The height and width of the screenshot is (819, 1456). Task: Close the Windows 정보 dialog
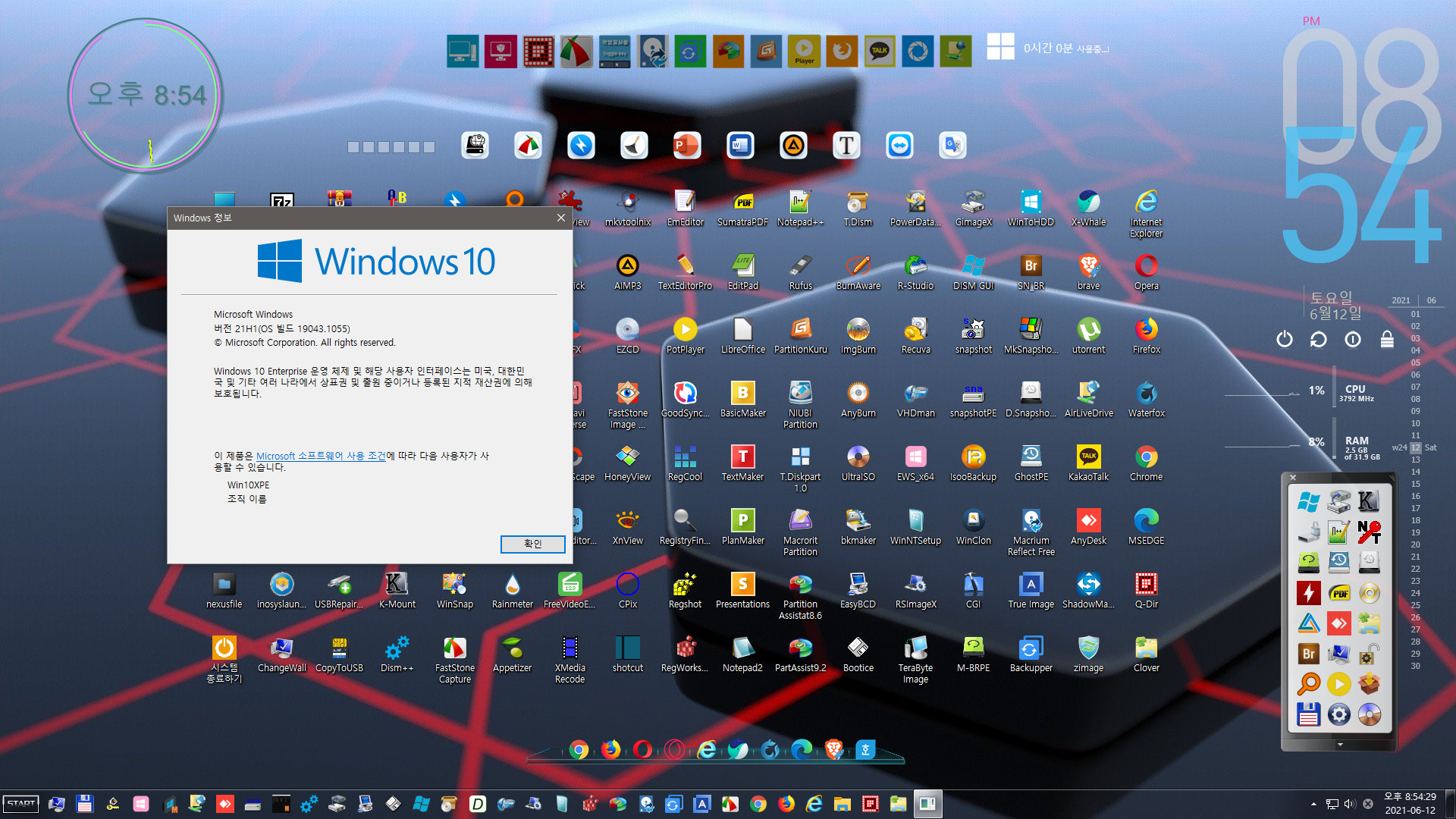[x=560, y=218]
